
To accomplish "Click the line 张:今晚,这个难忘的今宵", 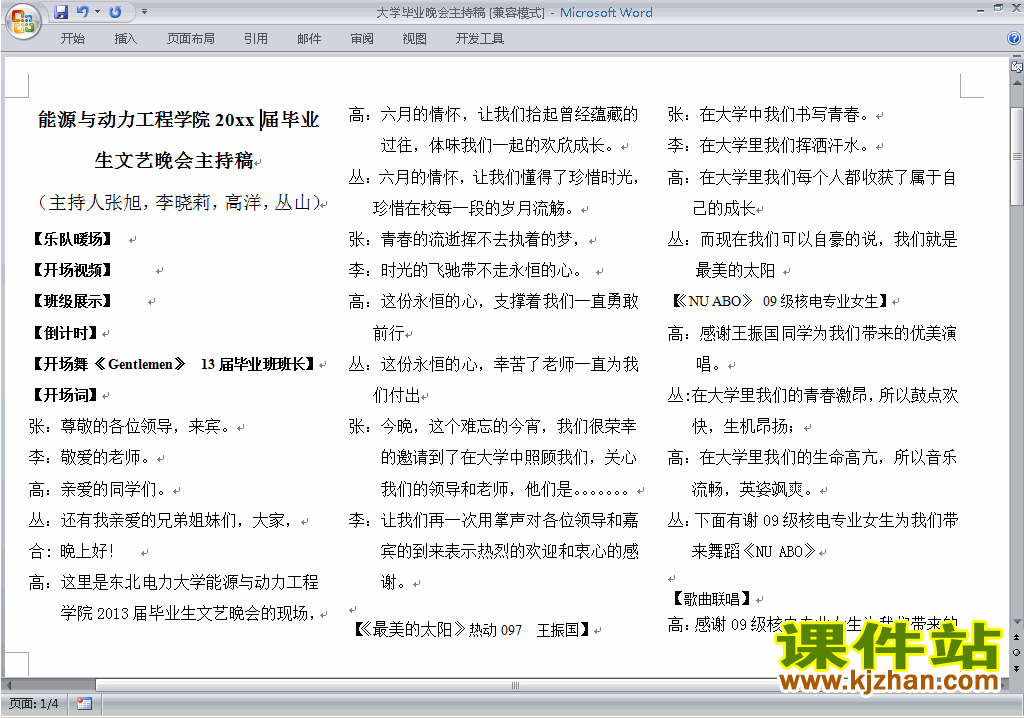I will 492,427.
